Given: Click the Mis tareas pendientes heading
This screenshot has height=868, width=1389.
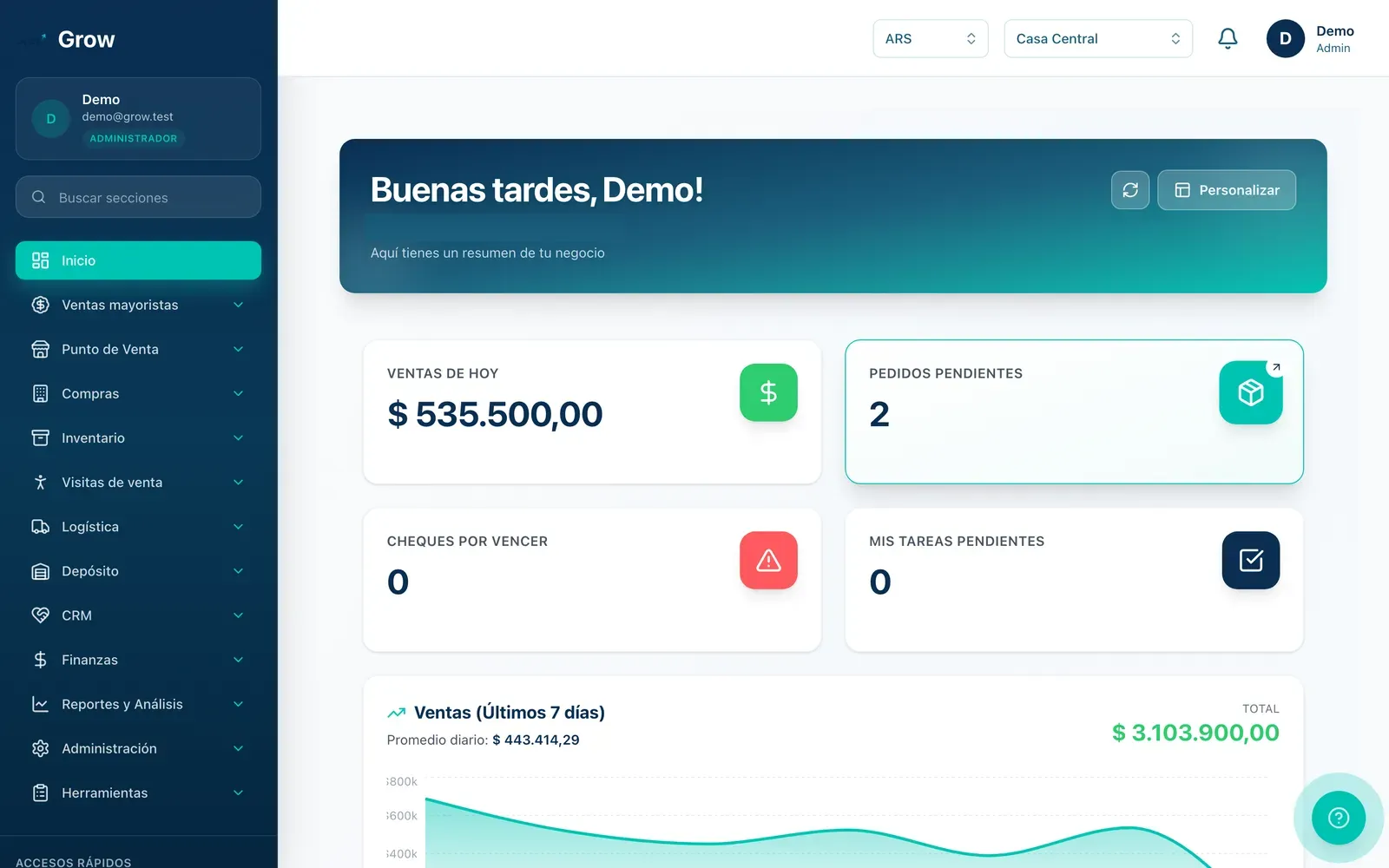Looking at the screenshot, I should pos(957,541).
